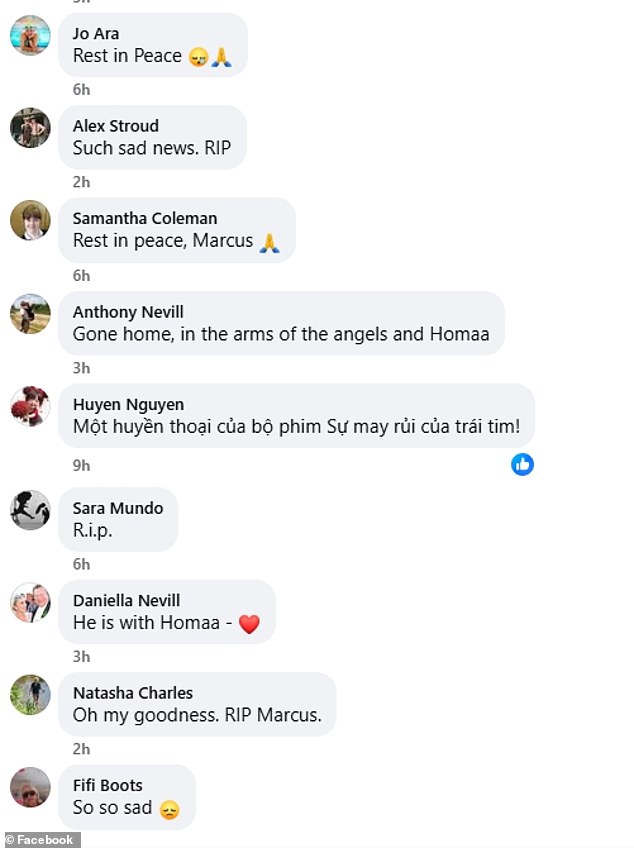Click the 9h timestamp under Huyen Nguyen's comment
The width and height of the screenshot is (634, 848).
point(81,465)
